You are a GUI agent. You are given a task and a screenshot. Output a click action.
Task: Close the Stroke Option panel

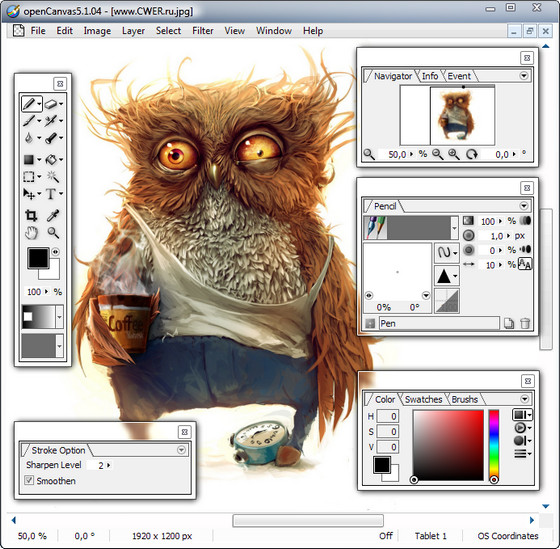coord(184,432)
